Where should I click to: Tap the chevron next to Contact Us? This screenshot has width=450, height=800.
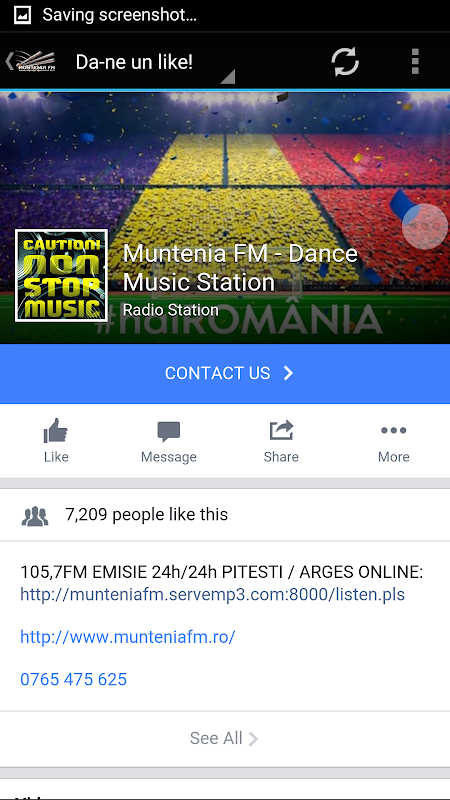288,373
